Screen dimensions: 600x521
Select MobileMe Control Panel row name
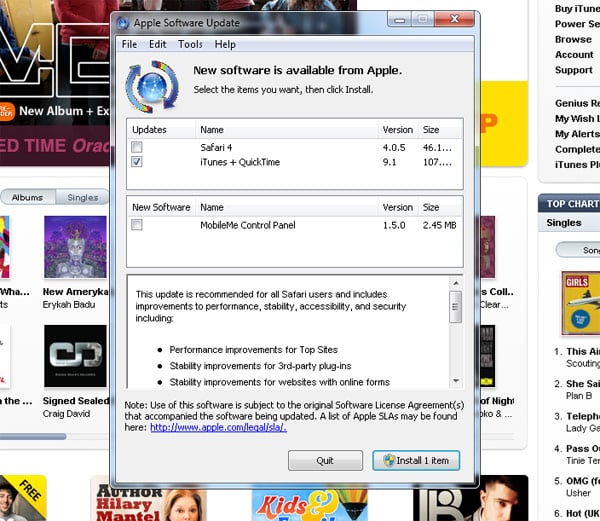[x=248, y=225]
